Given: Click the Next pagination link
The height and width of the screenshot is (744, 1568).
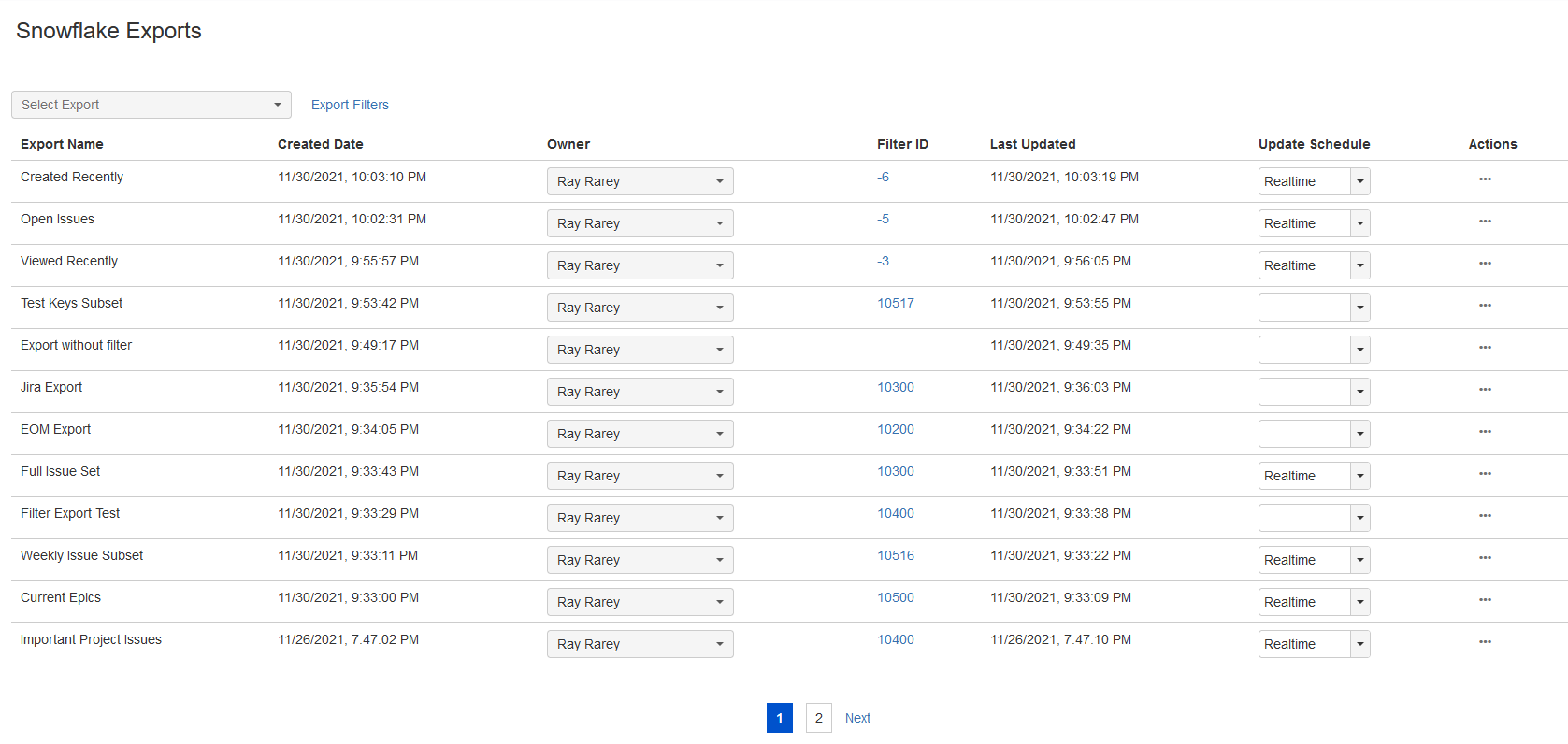Looking at the screenshot, I should tap(857, 718).
